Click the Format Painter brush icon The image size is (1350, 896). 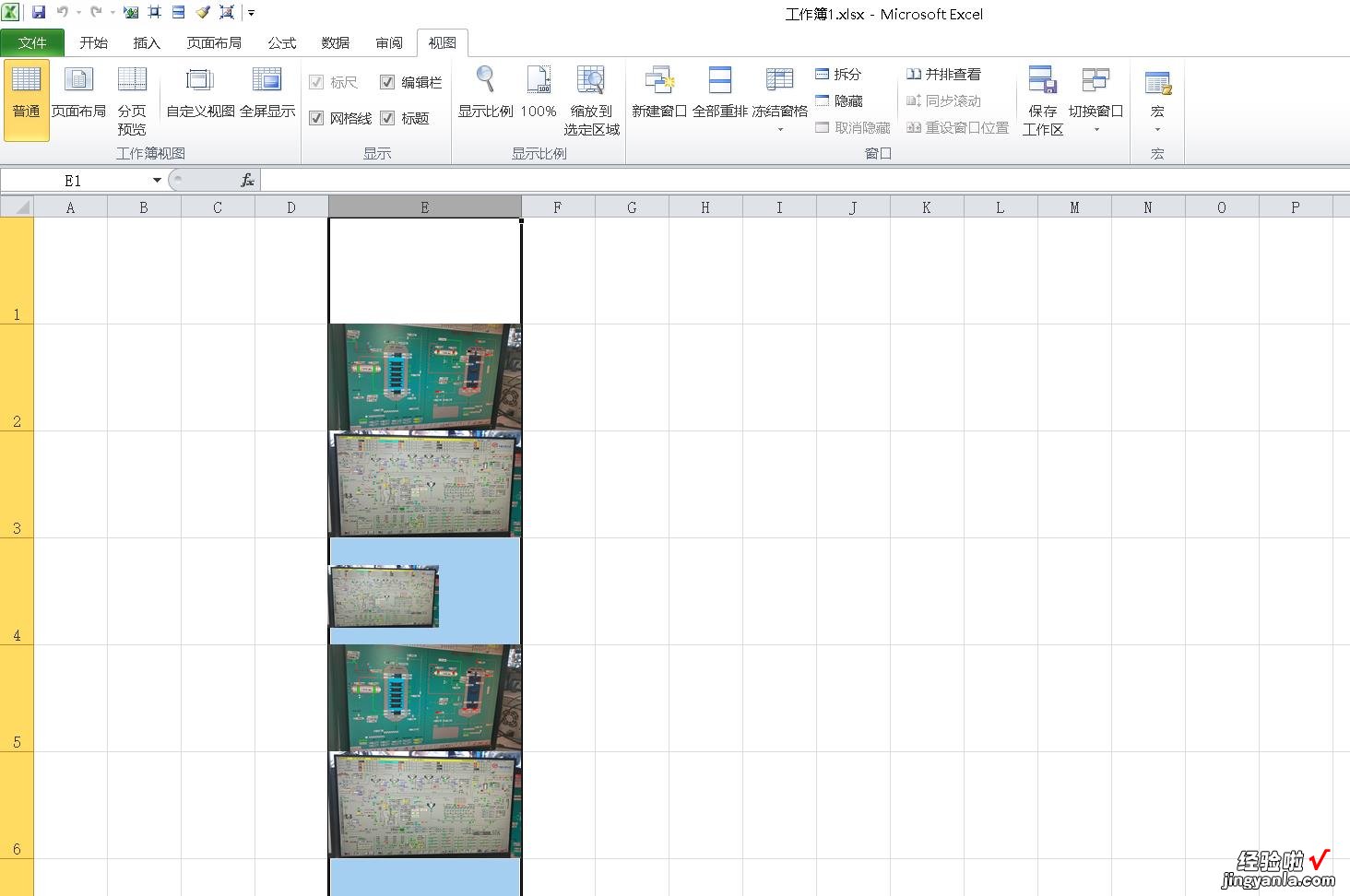(203, 13)
